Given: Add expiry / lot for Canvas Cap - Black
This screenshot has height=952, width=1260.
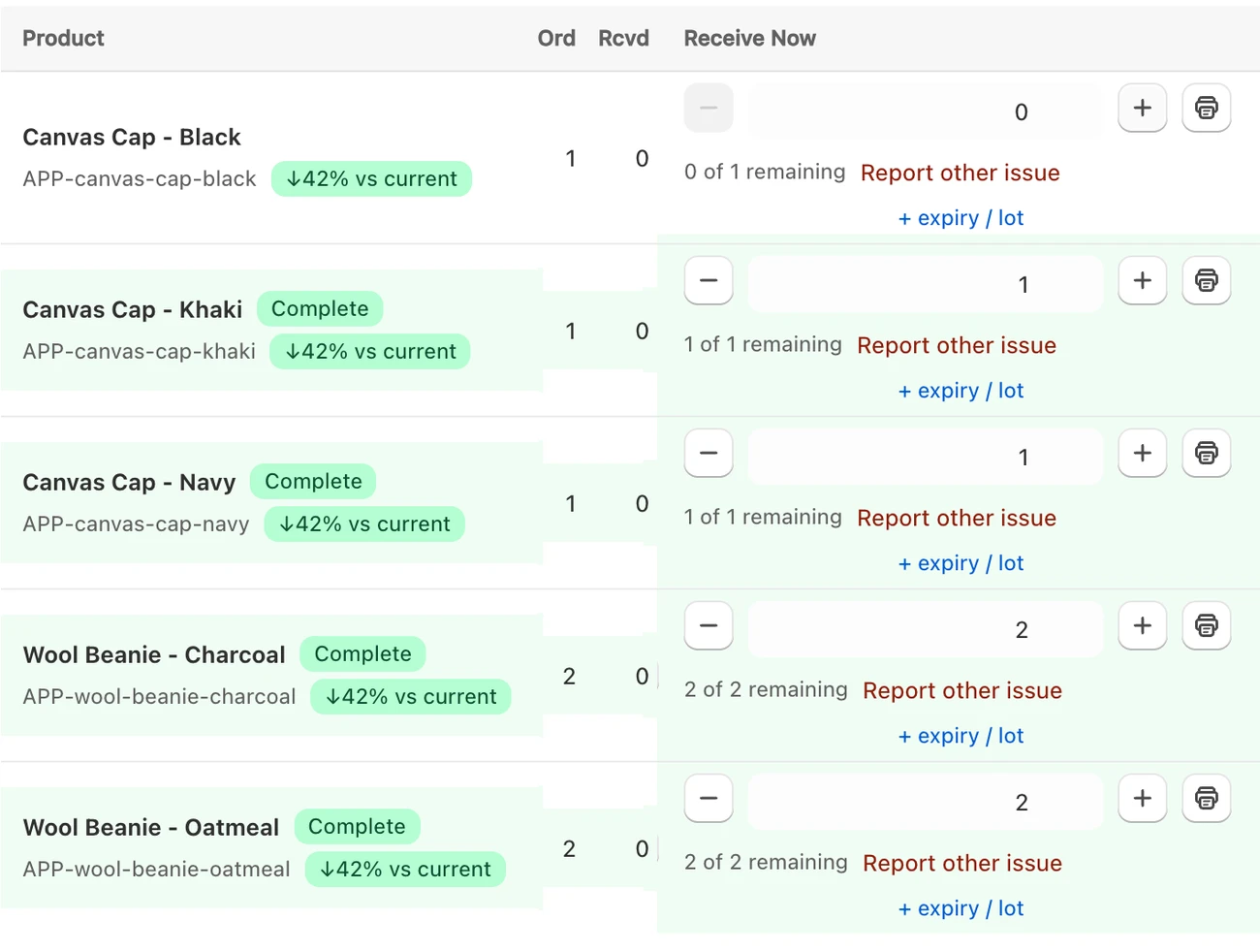Looking at the screenshot, I should click(961, 218).
